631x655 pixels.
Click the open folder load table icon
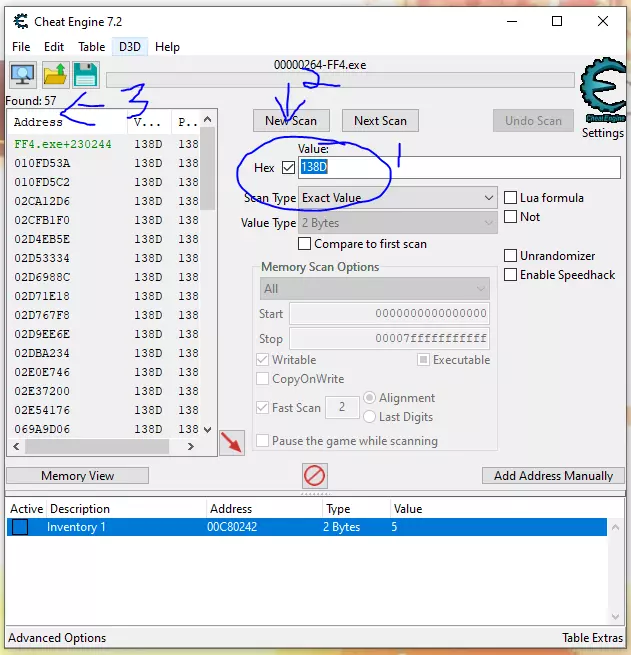[x=56, y=75]
